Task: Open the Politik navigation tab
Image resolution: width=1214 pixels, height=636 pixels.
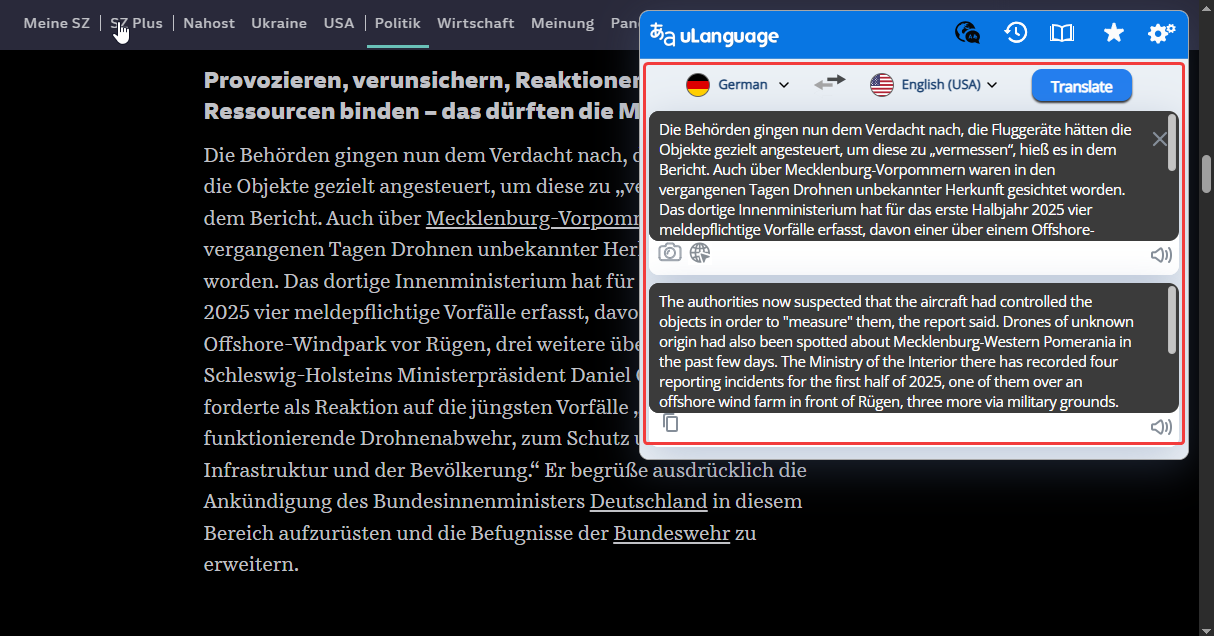Action: 397,23
